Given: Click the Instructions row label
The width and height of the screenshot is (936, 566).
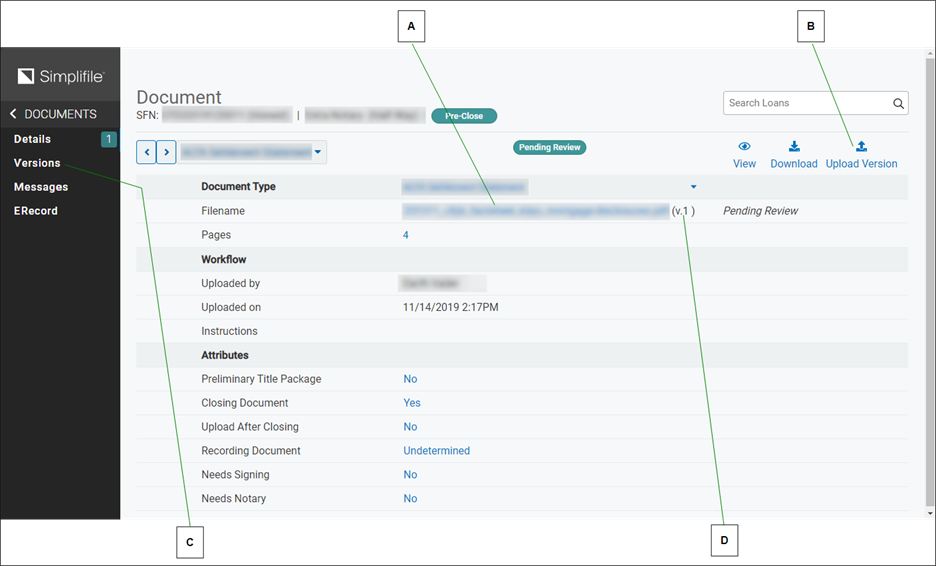Looking at the screenshot, I should coord(229,331).
